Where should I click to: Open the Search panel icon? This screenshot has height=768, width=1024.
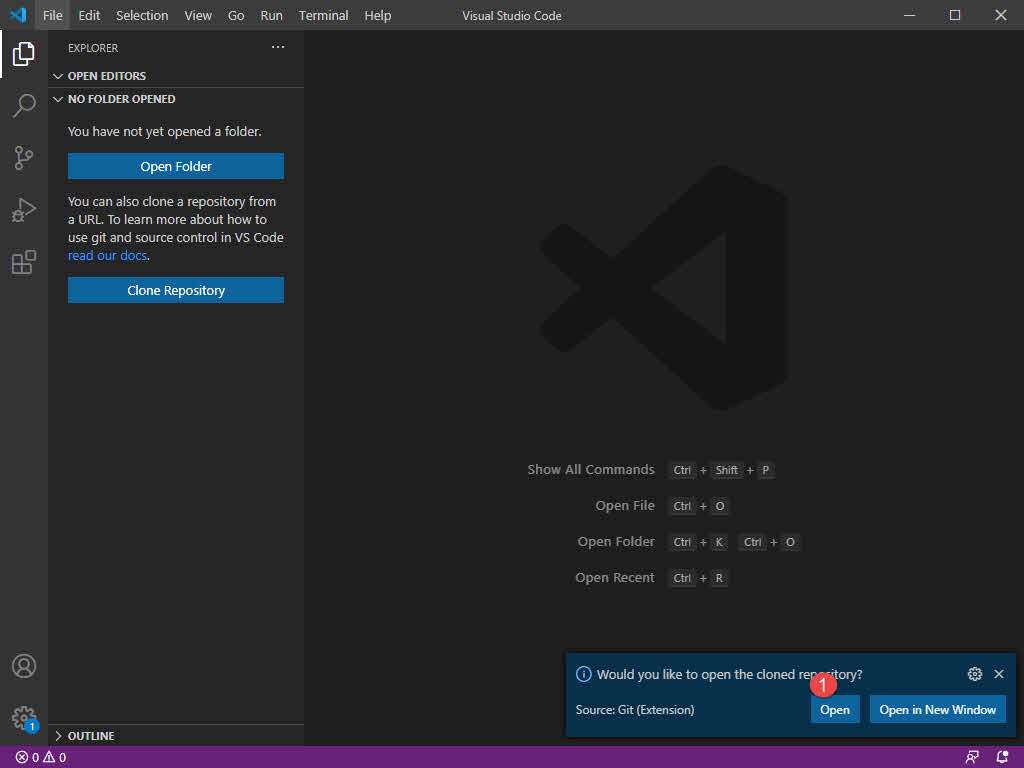[x=23, y=106]
